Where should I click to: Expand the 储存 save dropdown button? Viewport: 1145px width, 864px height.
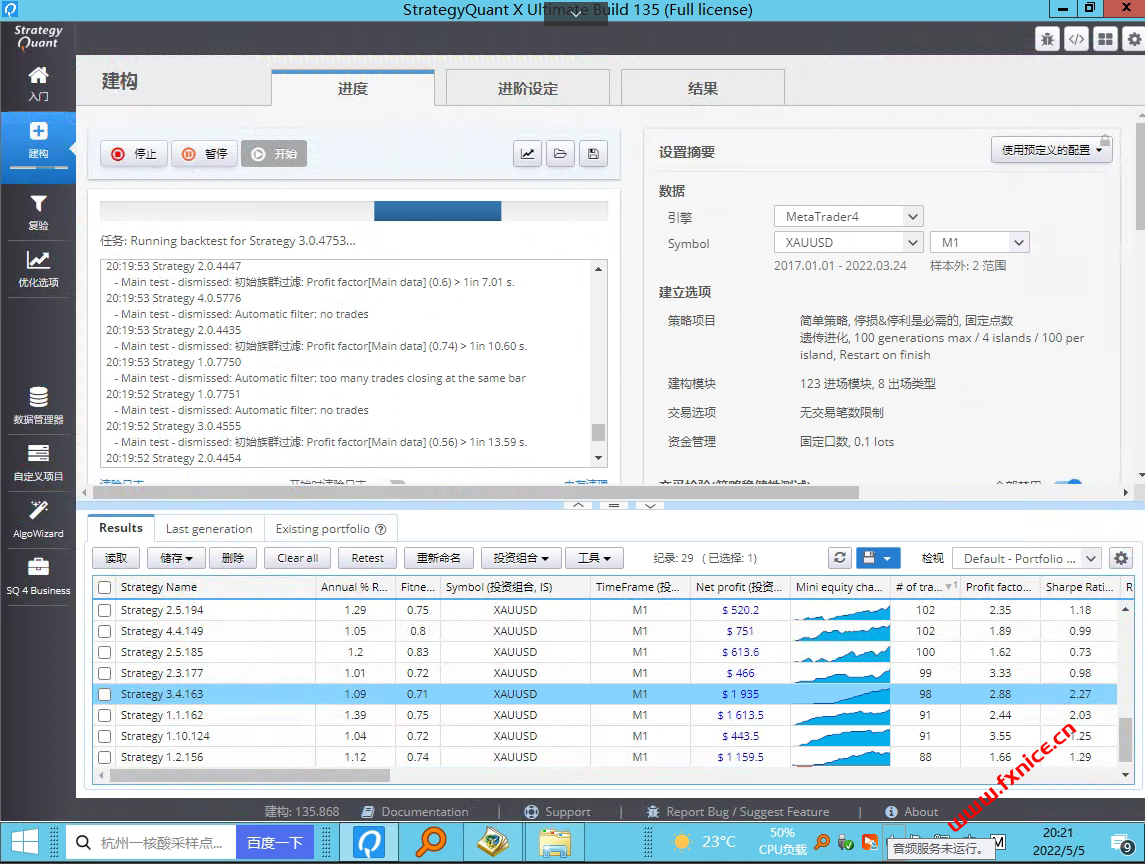[x=176, y=558]
